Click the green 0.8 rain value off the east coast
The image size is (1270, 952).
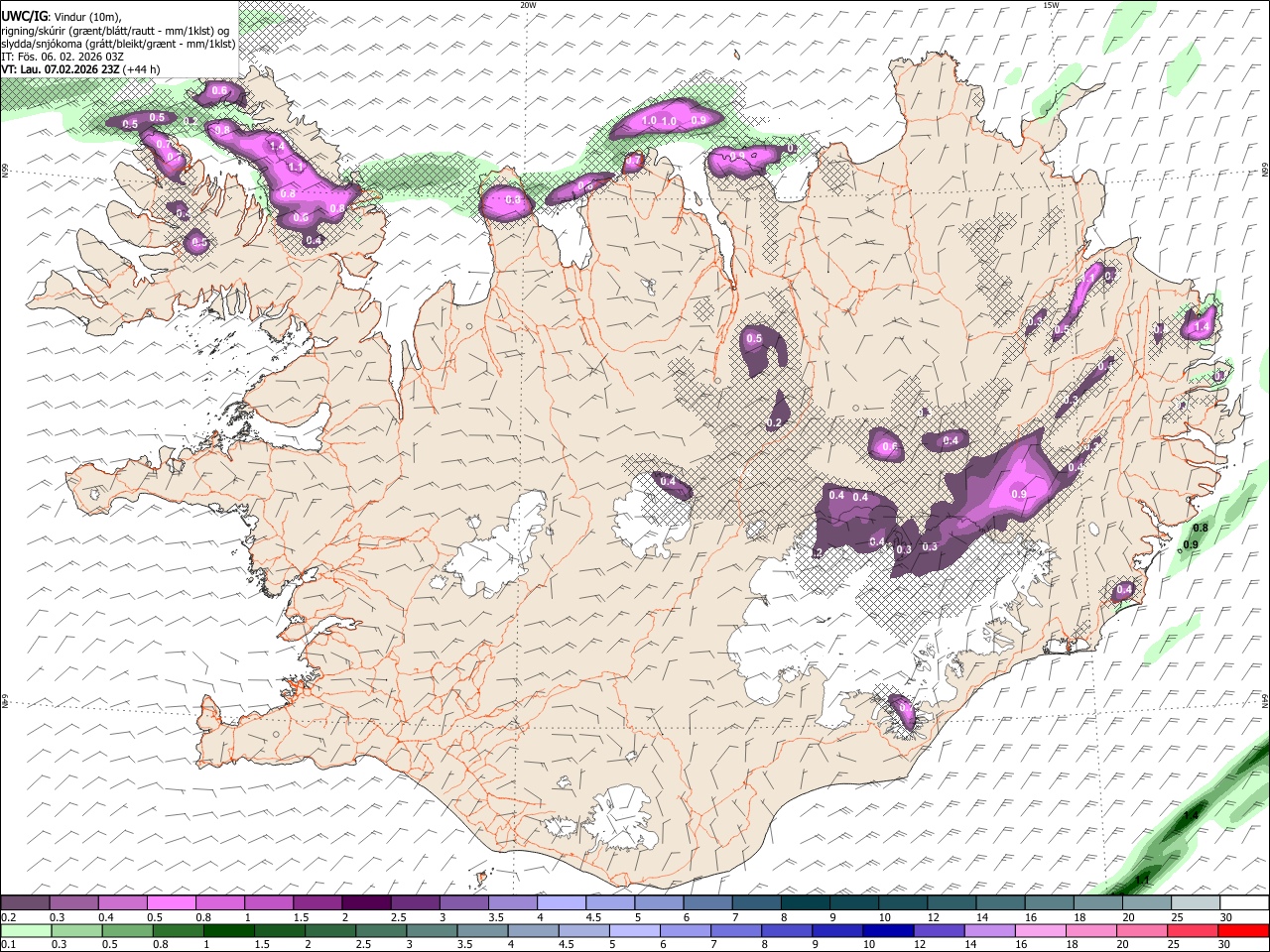[1201, 529]
